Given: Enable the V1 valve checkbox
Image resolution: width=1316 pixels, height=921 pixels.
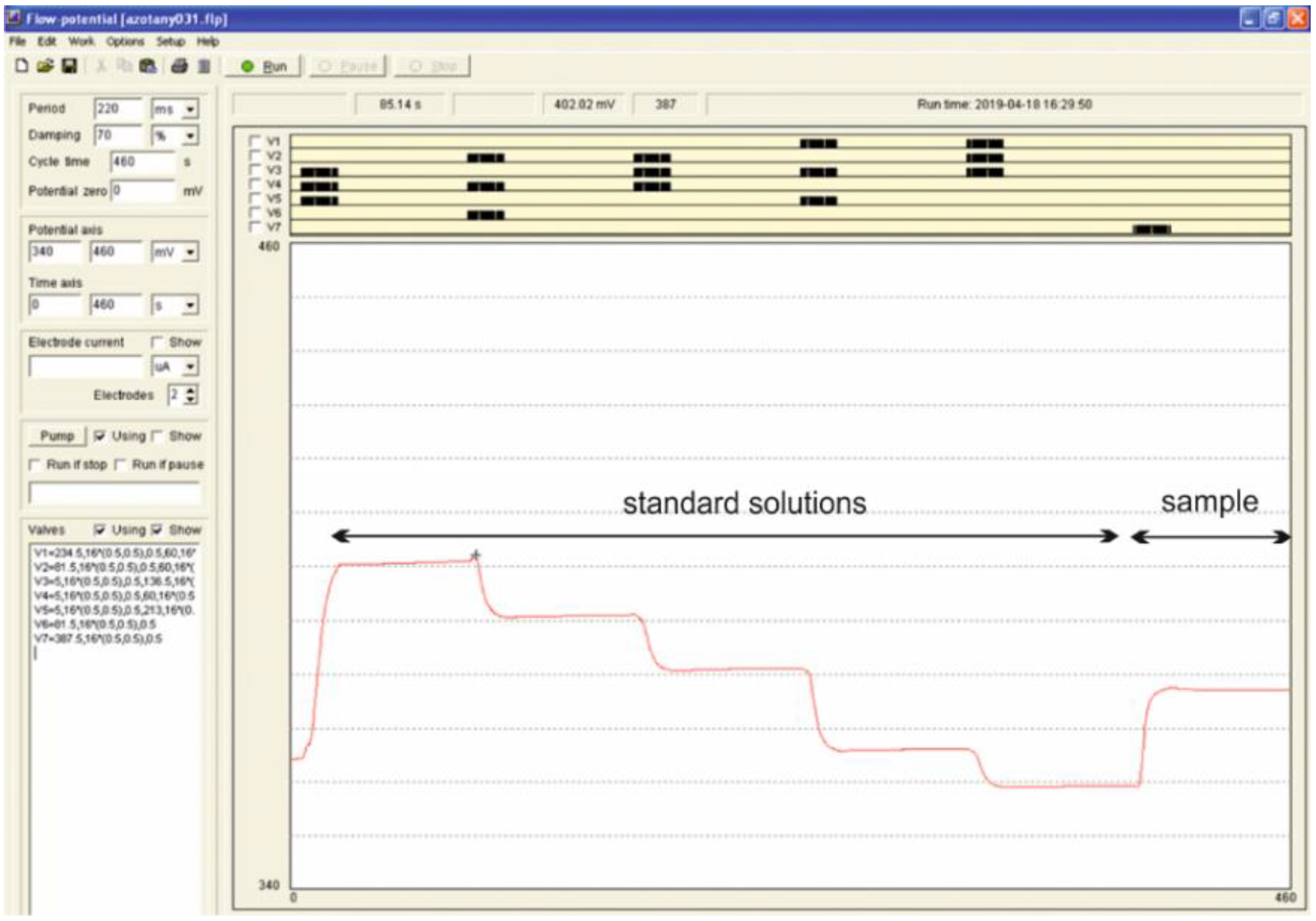Looking at the screenshot, I should [x=255, y=141].
